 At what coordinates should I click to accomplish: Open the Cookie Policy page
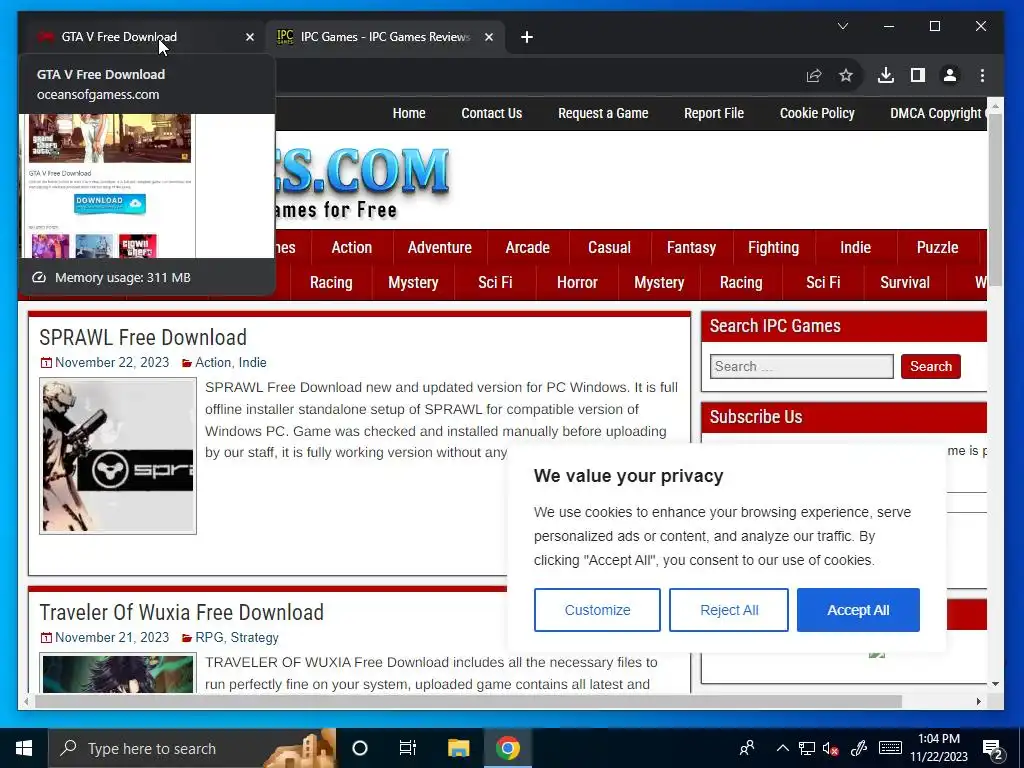pyautogui.click(x=817, y=113)
